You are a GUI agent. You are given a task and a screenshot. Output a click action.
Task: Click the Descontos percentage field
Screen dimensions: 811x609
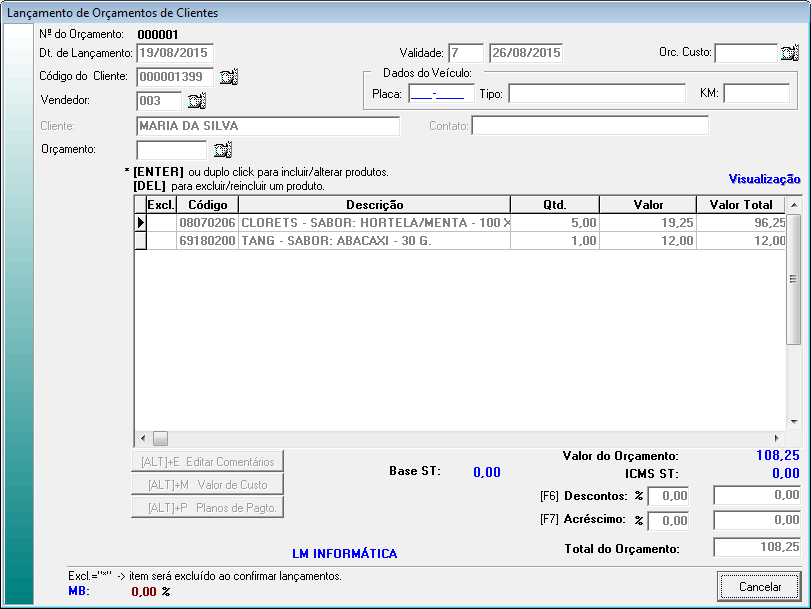667,495
